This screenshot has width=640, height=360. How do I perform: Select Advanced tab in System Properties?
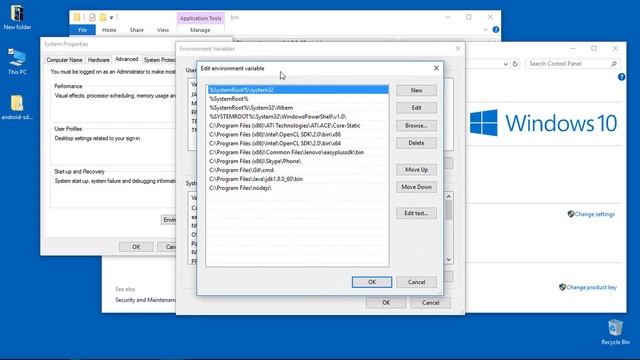127,59
